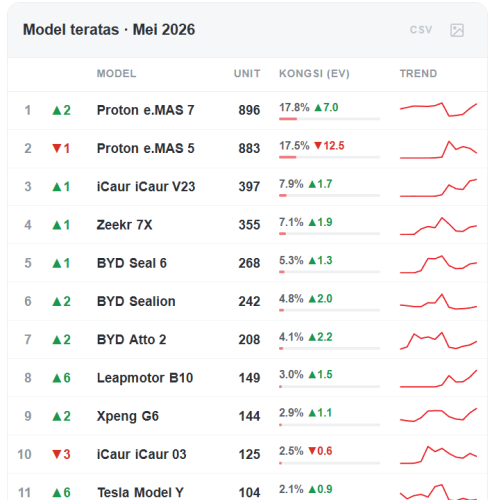Select Zeekr 7X model name

point(124,225)
